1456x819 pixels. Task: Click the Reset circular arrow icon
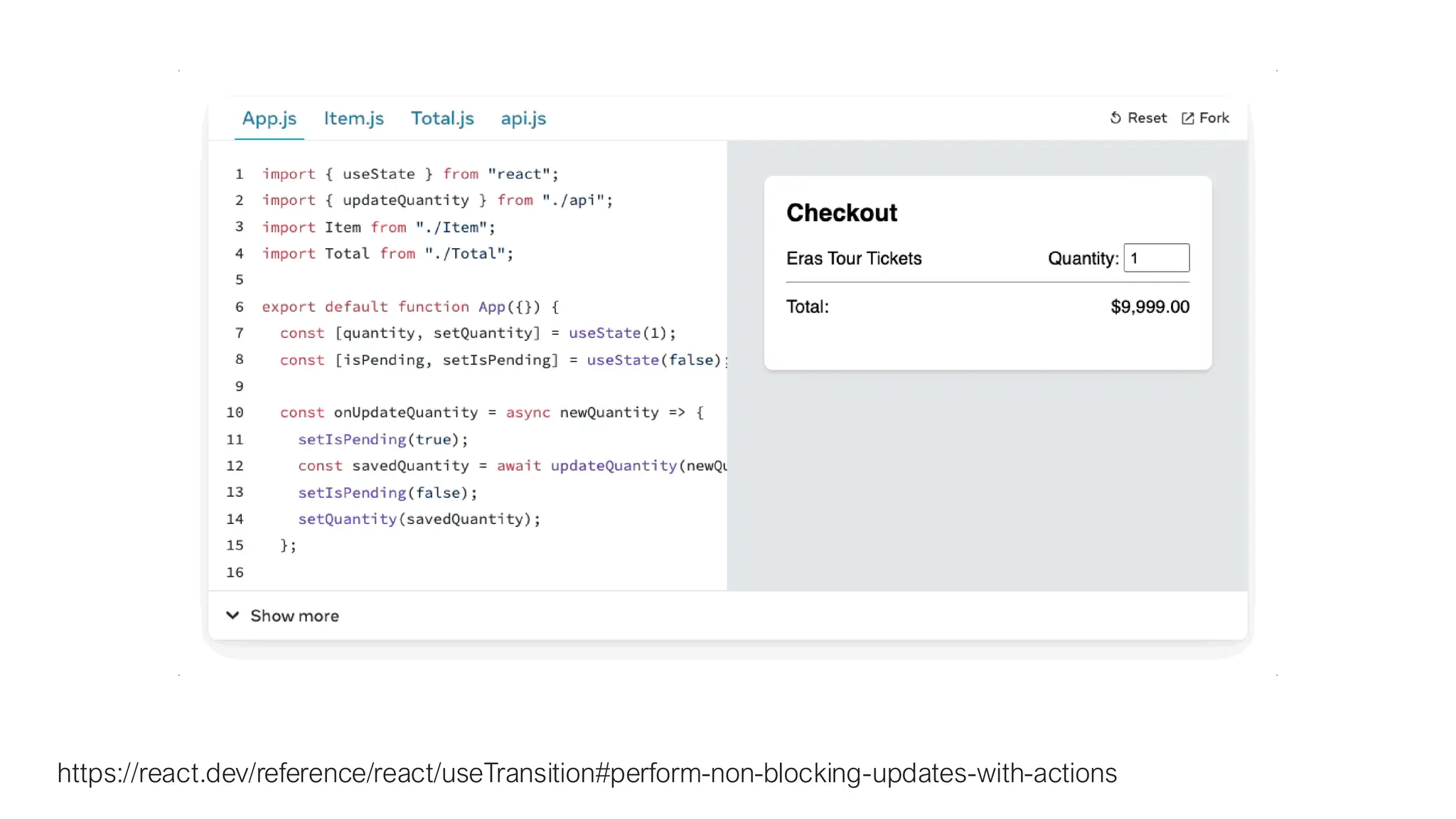(1115, 118)
